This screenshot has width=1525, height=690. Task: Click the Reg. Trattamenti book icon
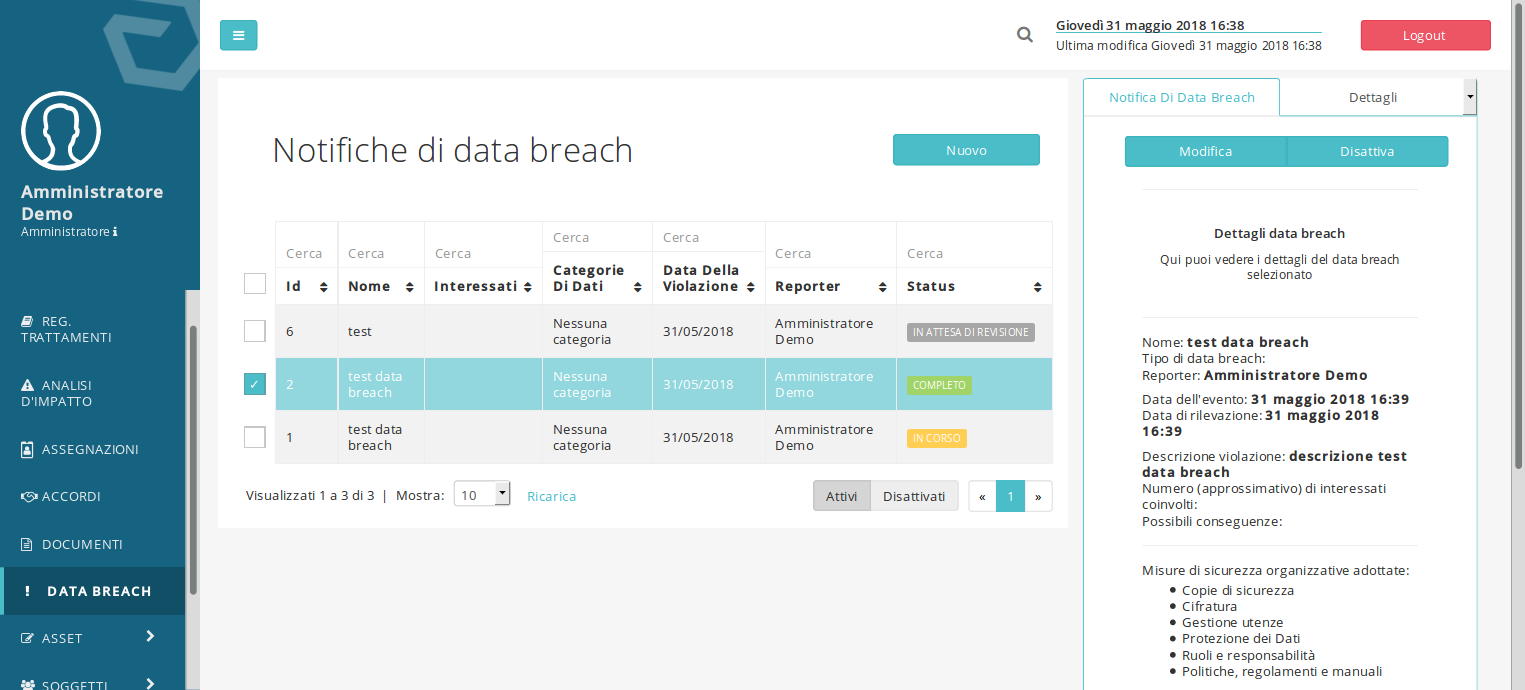click(x=28, y=322)
